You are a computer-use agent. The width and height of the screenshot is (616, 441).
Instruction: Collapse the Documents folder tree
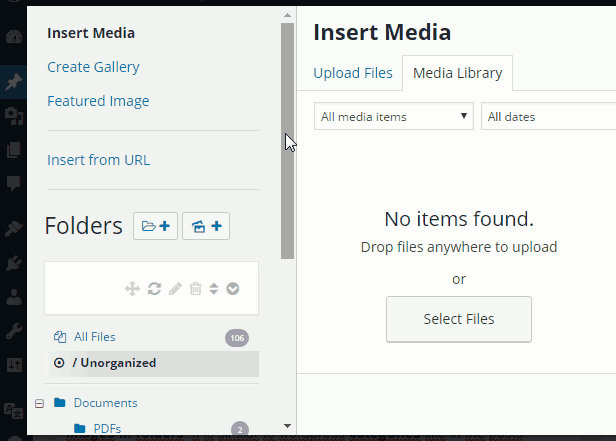[x=40, y=403]
